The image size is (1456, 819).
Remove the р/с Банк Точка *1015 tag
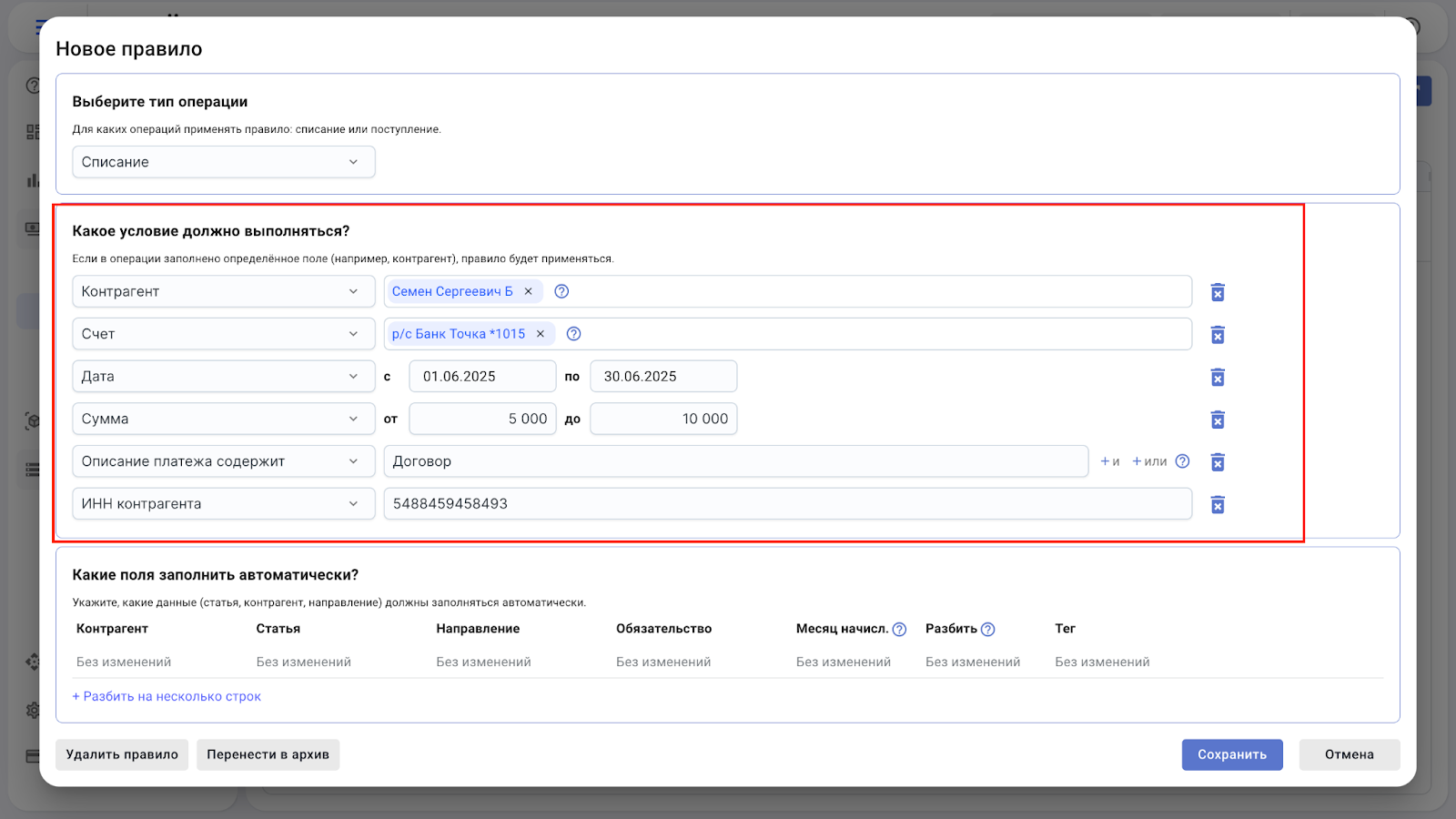(541, 334)
